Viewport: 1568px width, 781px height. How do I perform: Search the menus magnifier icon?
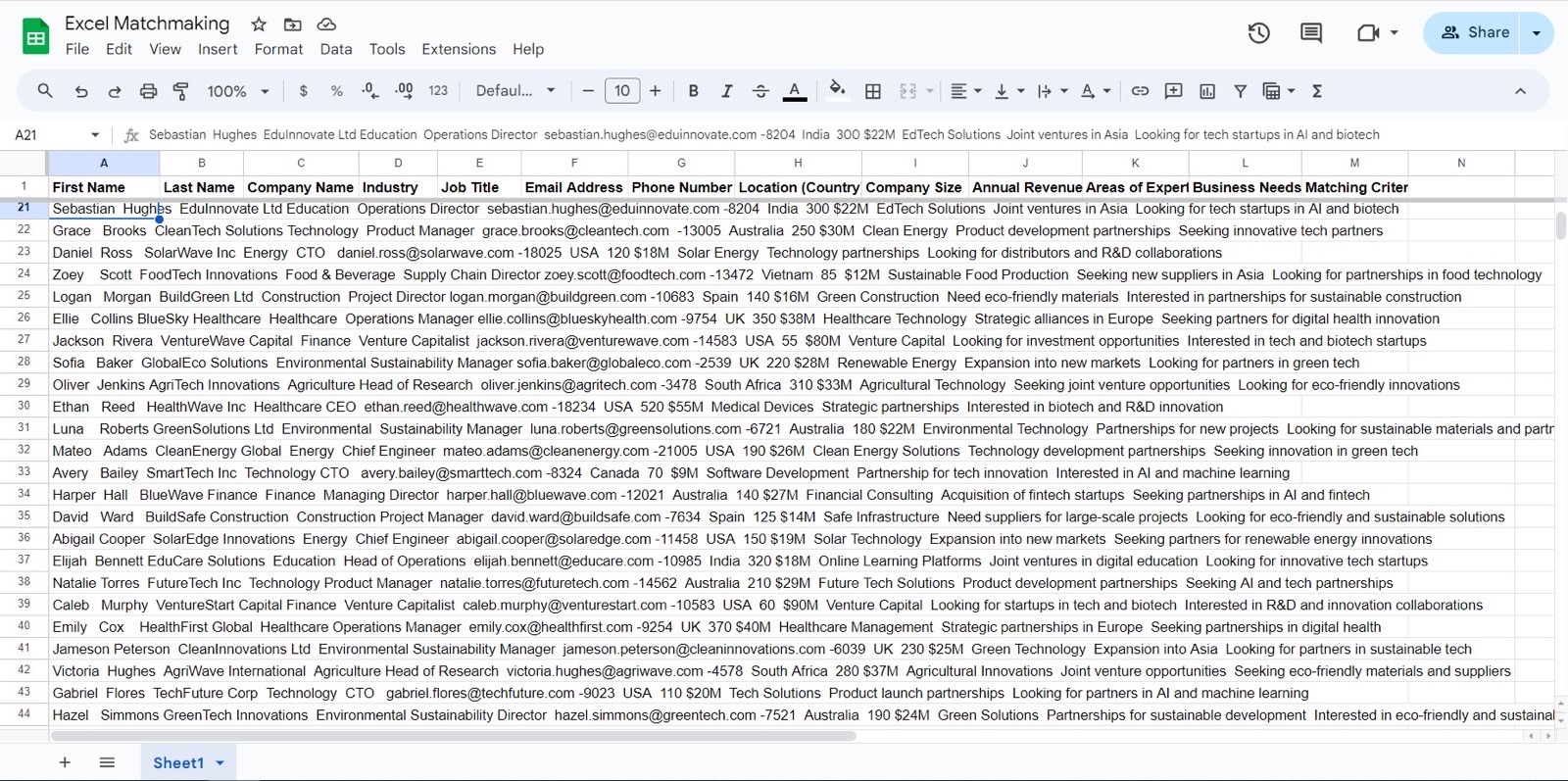[45, 91]
